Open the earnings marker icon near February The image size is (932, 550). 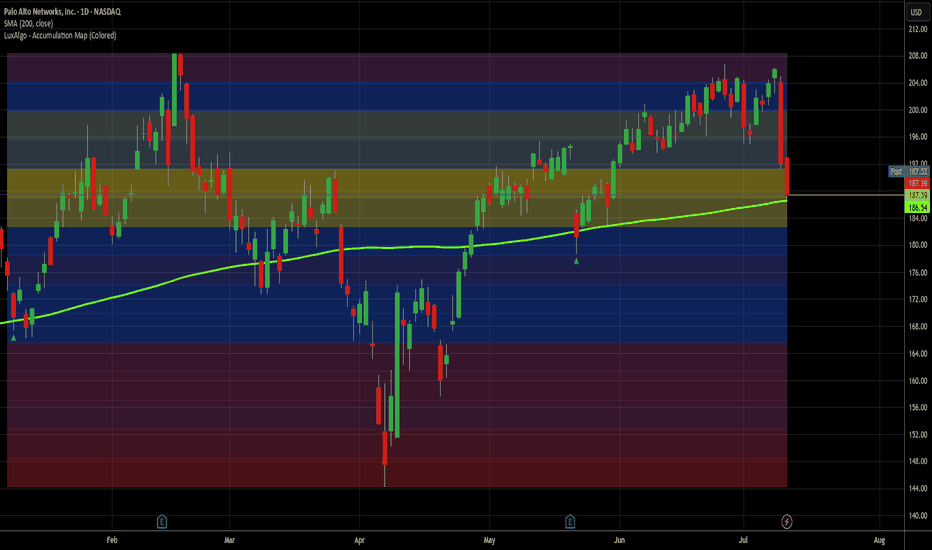pyautogui.click(x=162, y=522)
